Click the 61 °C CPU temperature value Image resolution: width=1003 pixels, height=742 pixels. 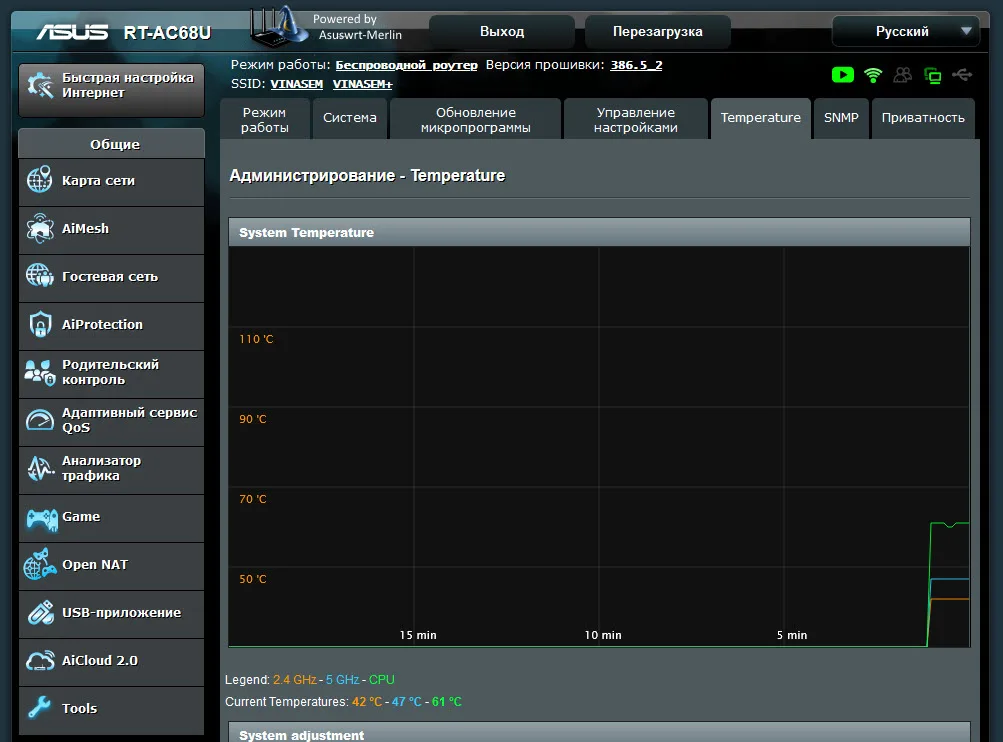point(446,702)
